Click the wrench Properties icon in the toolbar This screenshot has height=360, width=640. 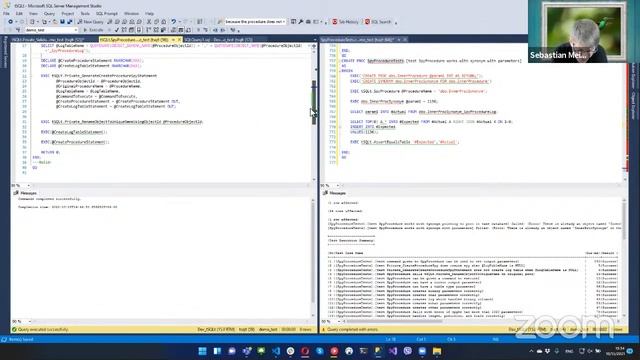[x=301, y=22]
